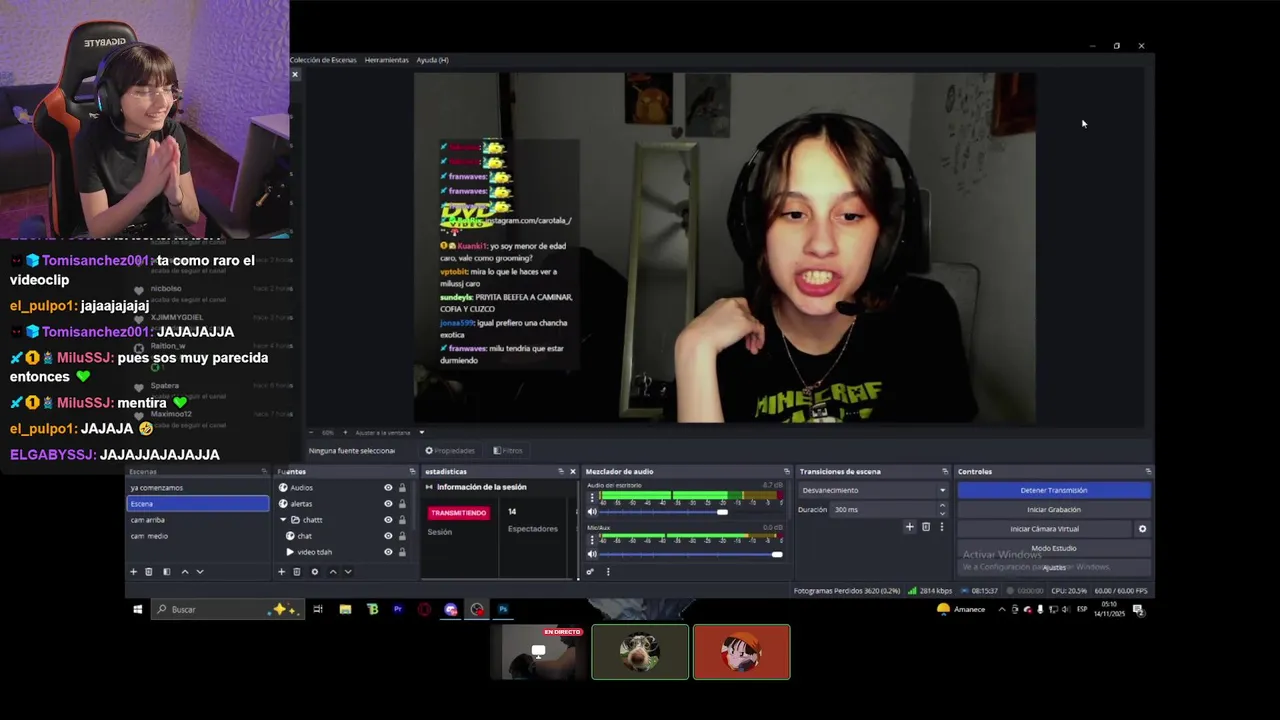Move source down arrow in Fuentes panel
Screen dimensions: 1280x720
click(348, 572)
